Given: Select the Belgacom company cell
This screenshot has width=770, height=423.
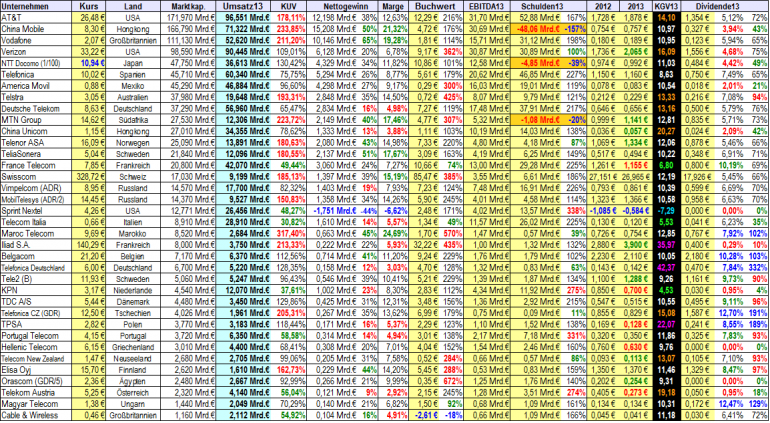Looking at the screenshot, I should (x=36, y=256).
